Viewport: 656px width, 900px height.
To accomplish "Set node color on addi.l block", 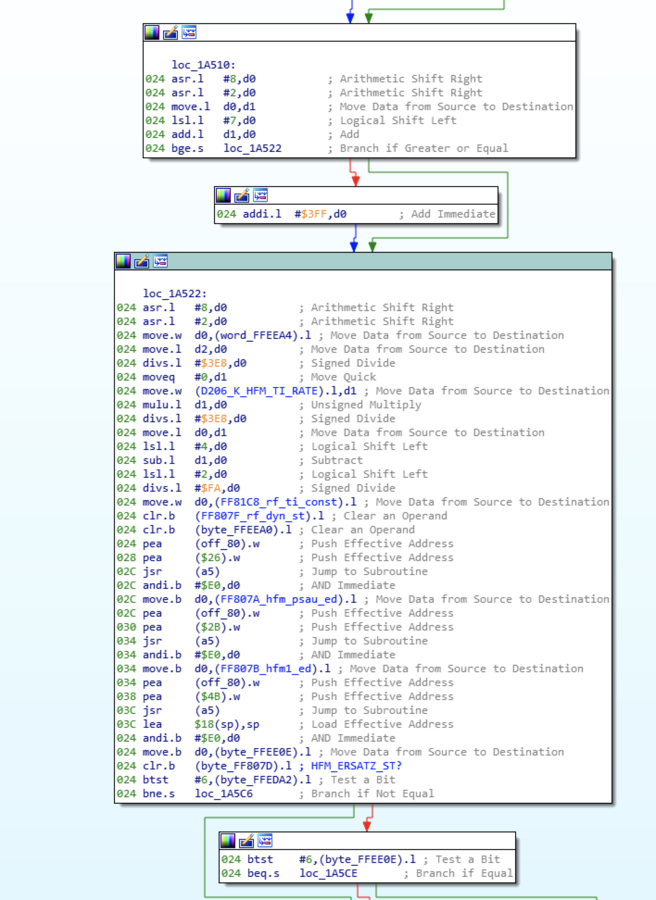I will (224, 195).
